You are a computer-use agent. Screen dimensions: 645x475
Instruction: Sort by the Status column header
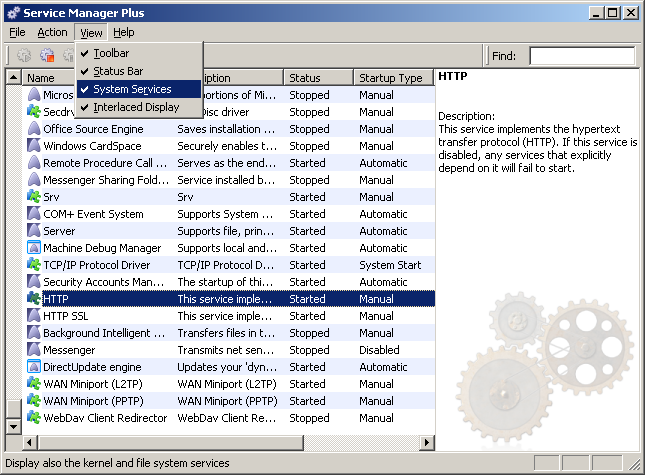coord(318,78)
